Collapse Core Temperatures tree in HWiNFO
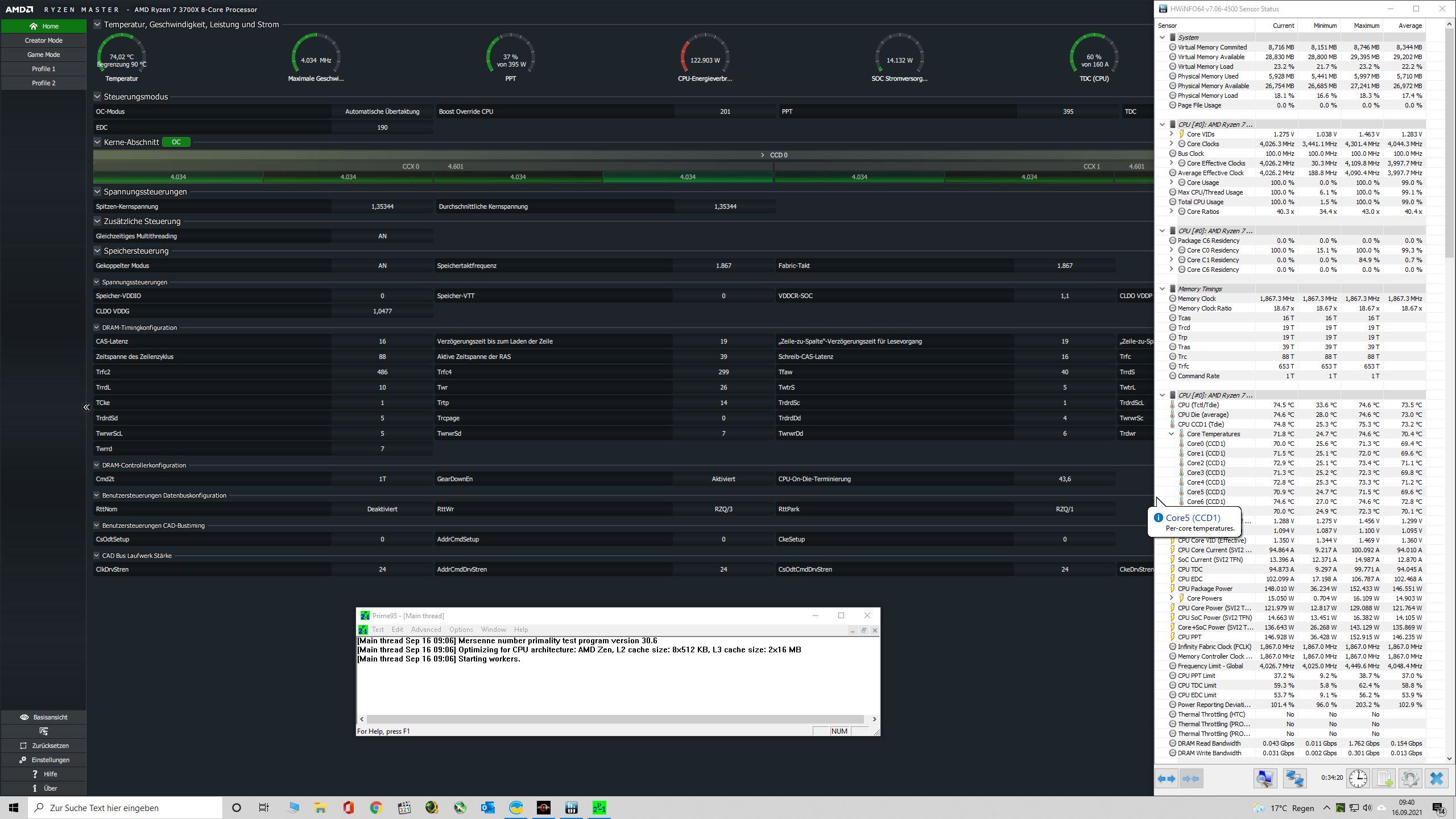 1172,434
